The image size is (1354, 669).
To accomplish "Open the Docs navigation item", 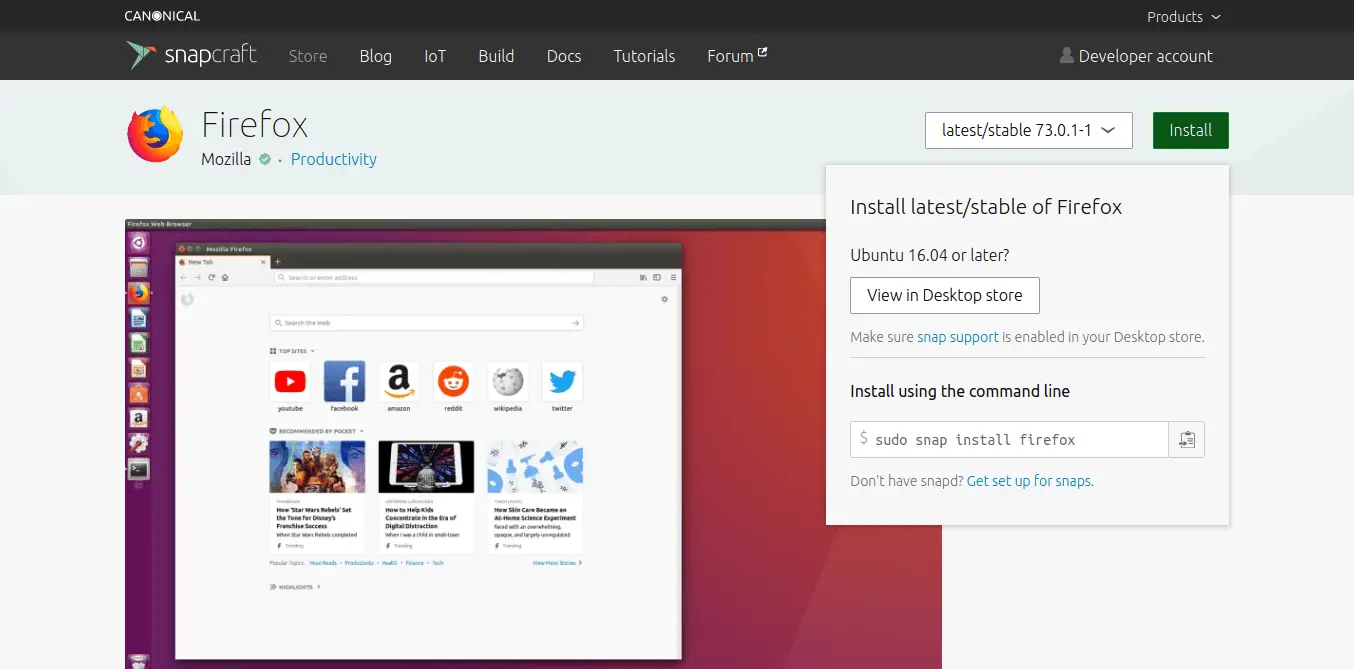I will coord(564,56).
